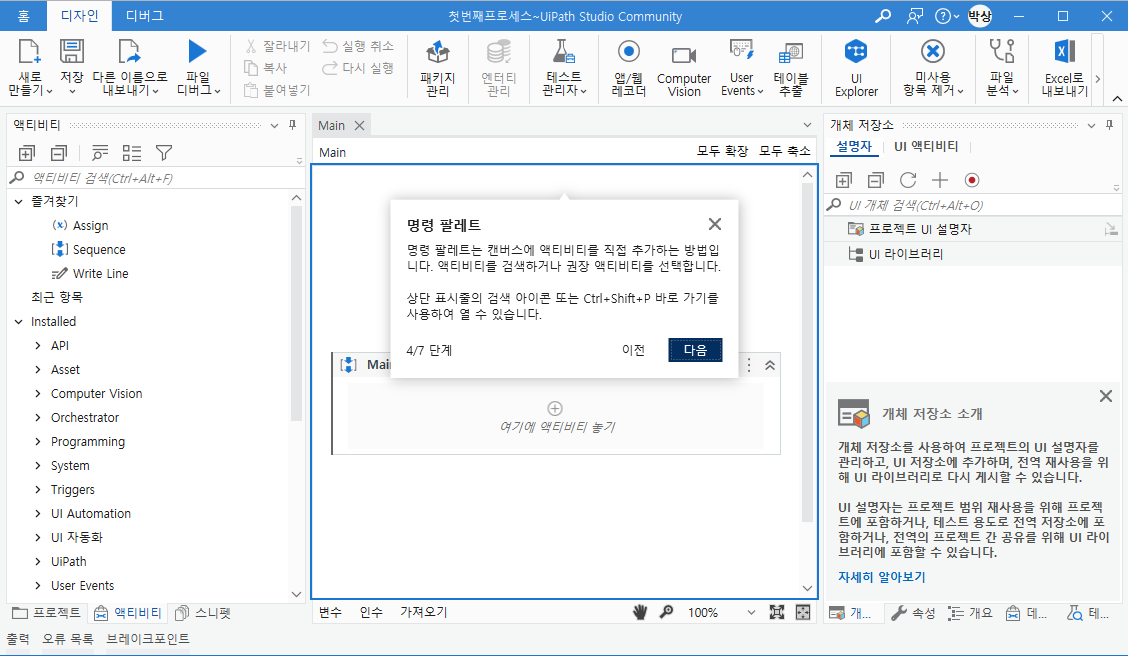Click the plus icon in Object Repository toolbar
The width and height of the screenshot is (1128, 656).
tap(940, 180)
